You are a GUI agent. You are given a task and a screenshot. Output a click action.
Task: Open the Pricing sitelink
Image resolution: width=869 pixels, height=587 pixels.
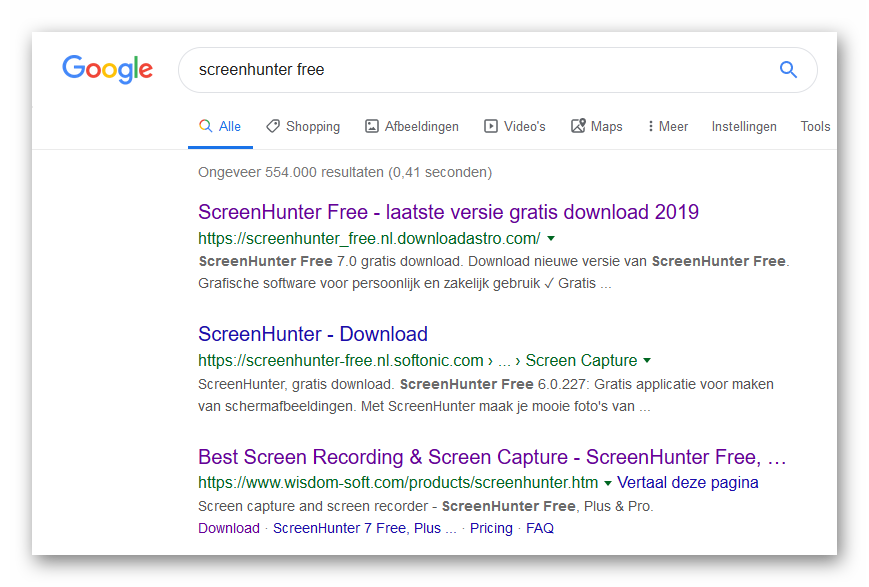coord(491,528)
